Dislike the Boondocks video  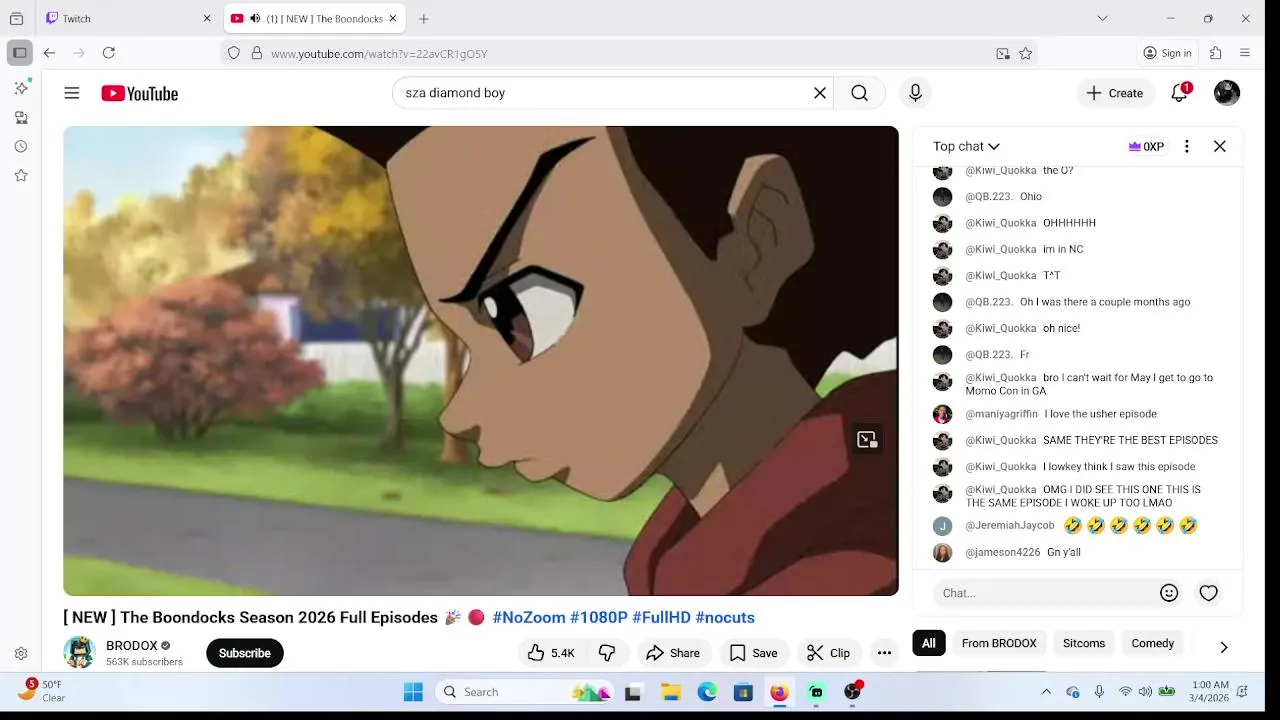[607, 653]
